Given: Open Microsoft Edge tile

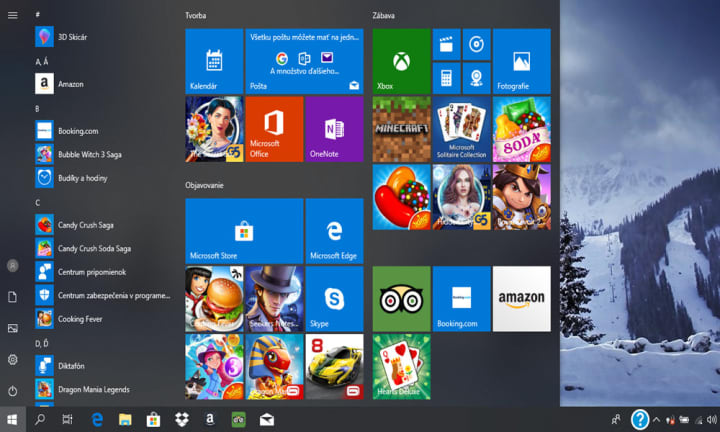Looking at the screenshot, I should click(334, 231).
